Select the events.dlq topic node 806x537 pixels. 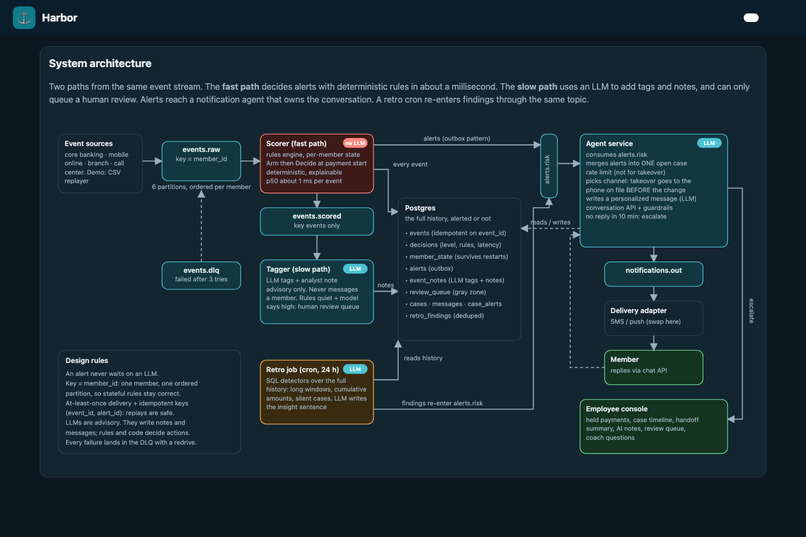[201, 275]
